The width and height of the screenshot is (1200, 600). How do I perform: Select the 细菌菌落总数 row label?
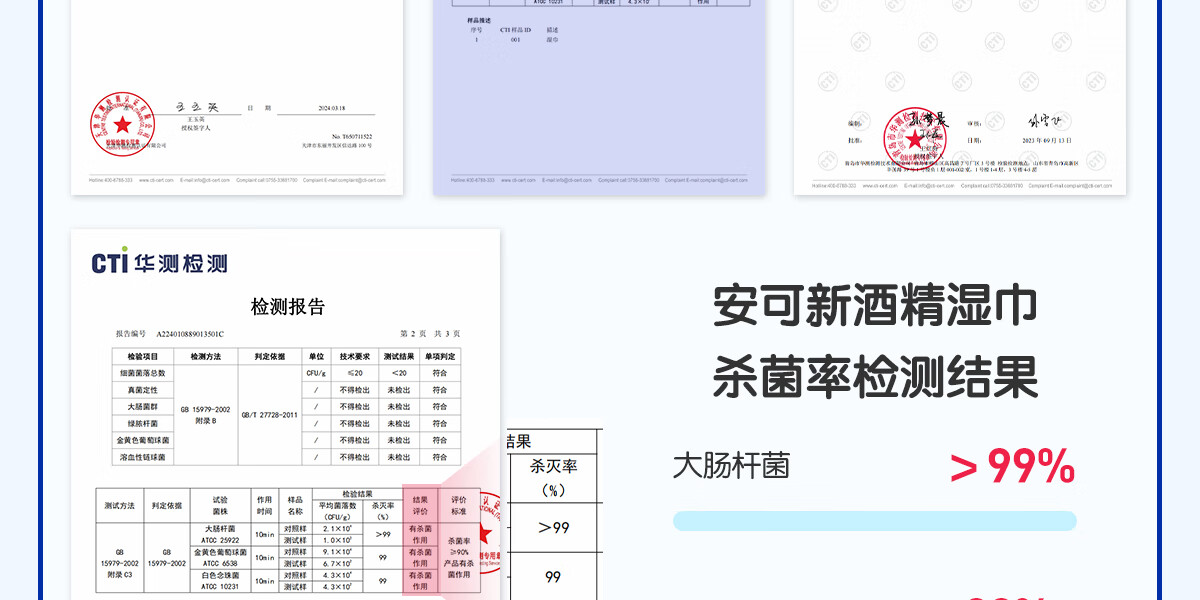coord(143,373)
